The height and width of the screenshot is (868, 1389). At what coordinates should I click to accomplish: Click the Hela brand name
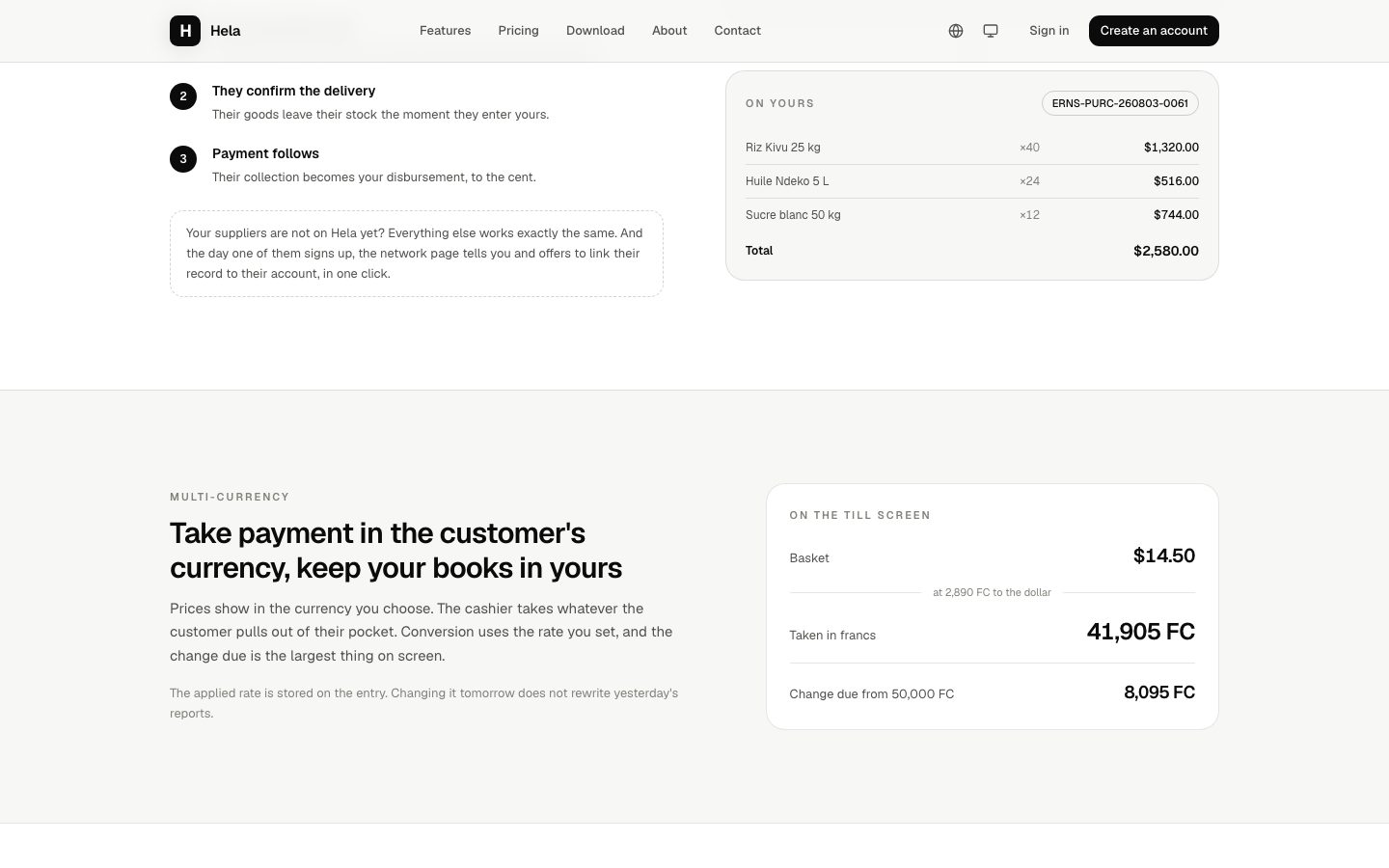(226, 31)
